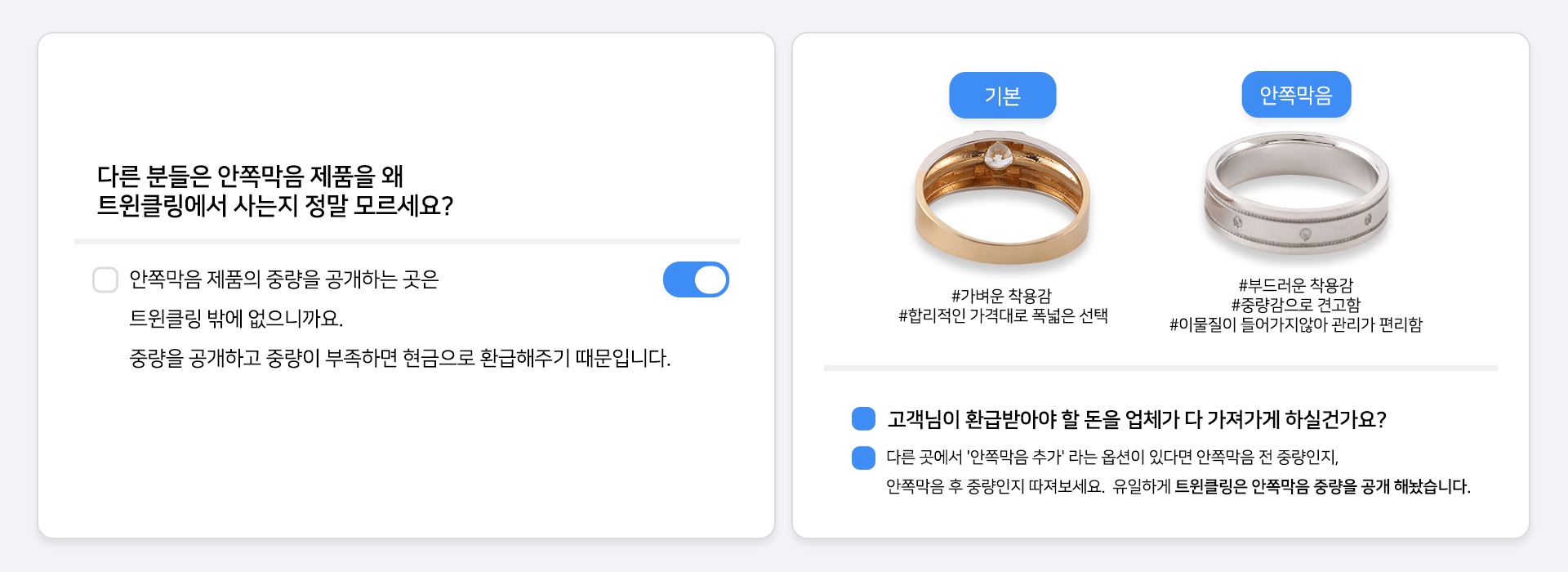Click the hashtag #중량감으로 견고함
Viewport: 1568px width, 572px height.
[x=1296, y=305]
